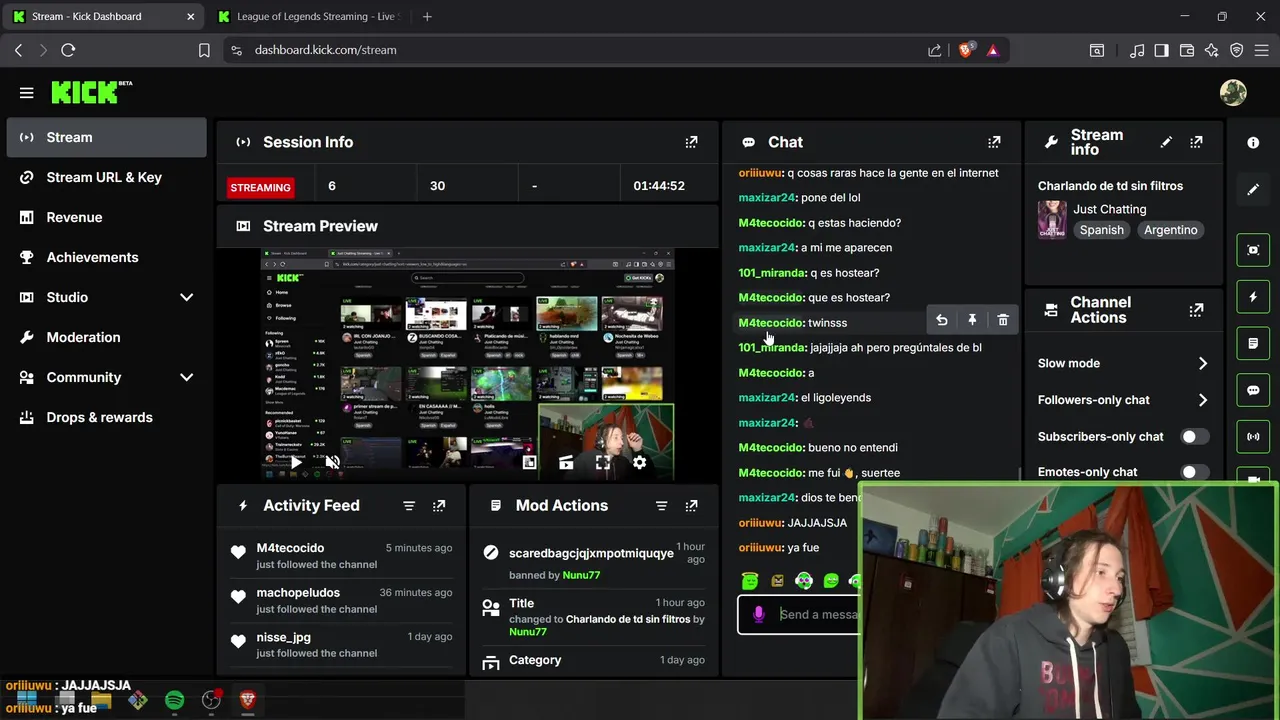Pop out the Activity Feed panel
The image size is (1280, 720).
(439, 506)
